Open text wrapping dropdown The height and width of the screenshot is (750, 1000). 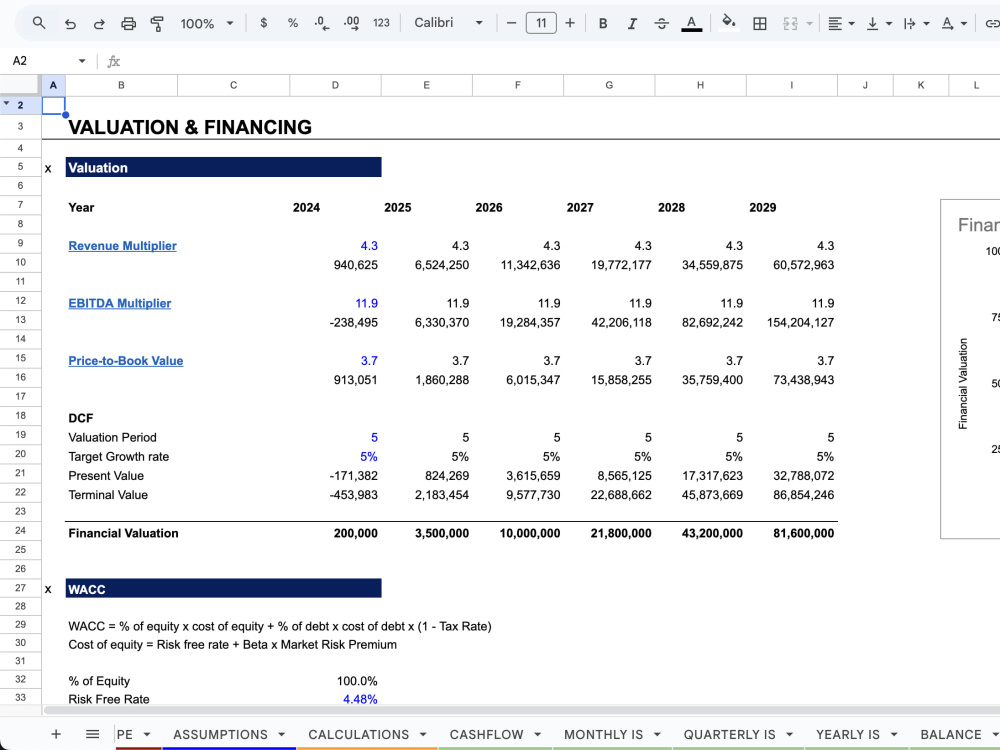click(x=916, y=24)
